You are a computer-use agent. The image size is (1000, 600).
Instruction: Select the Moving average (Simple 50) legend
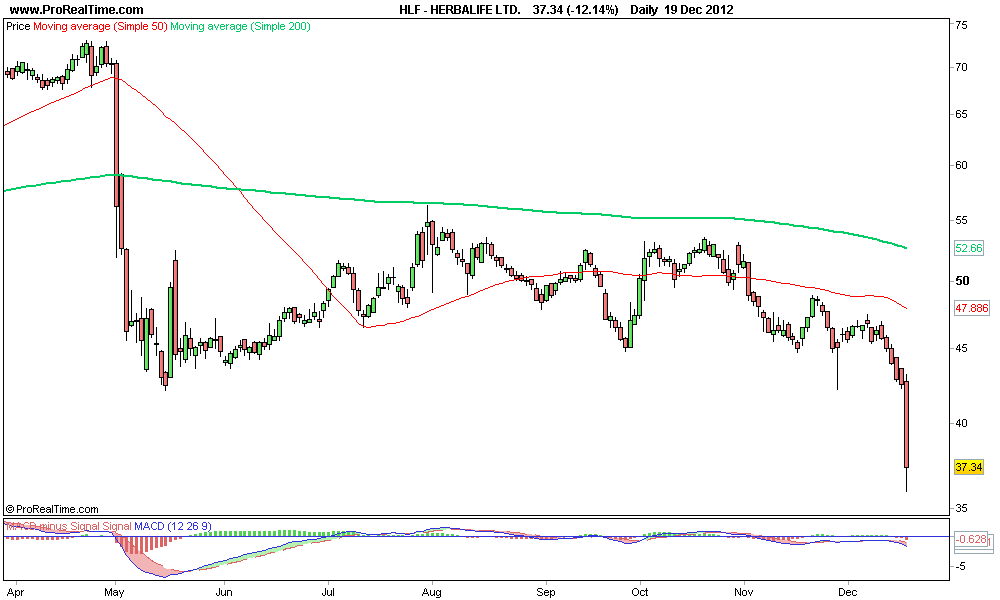[x=100, y=26]
